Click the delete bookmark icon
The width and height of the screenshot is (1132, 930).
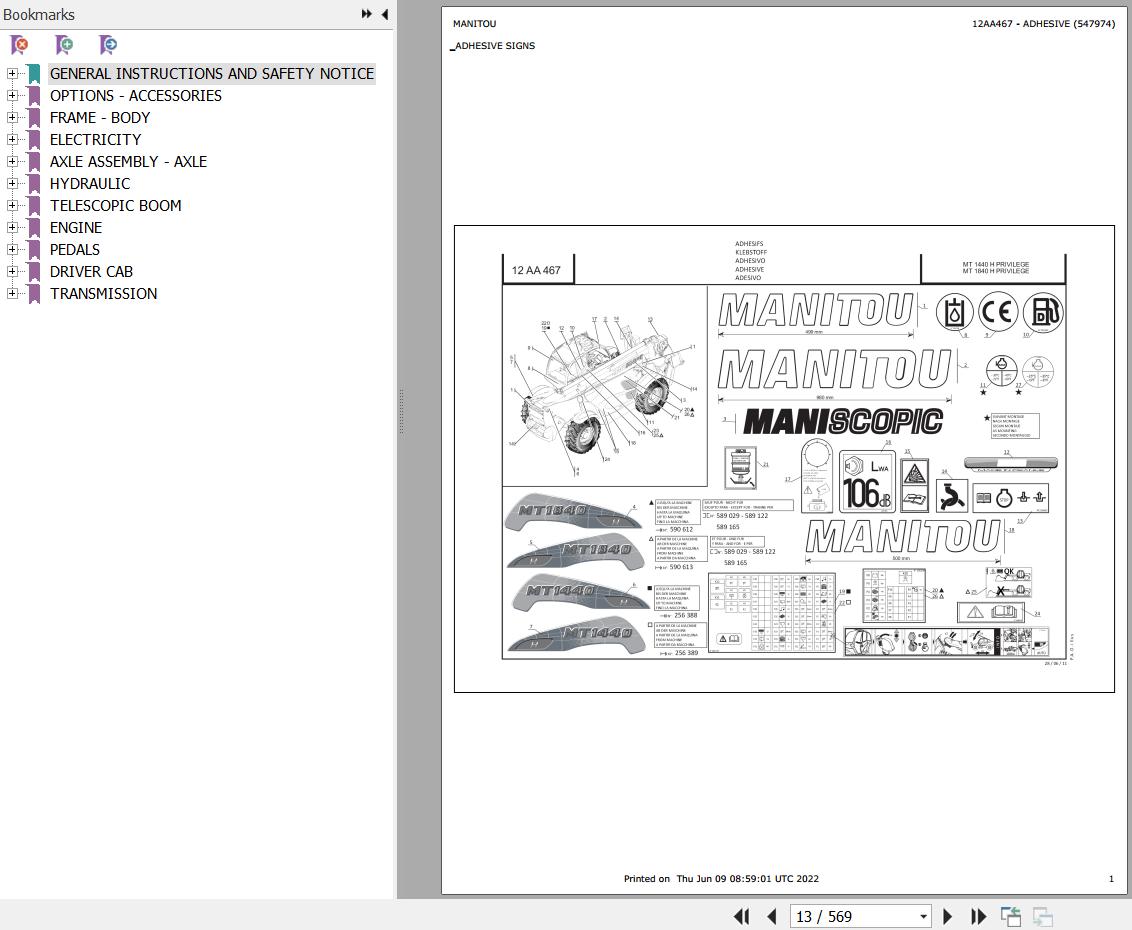[19, 45]
